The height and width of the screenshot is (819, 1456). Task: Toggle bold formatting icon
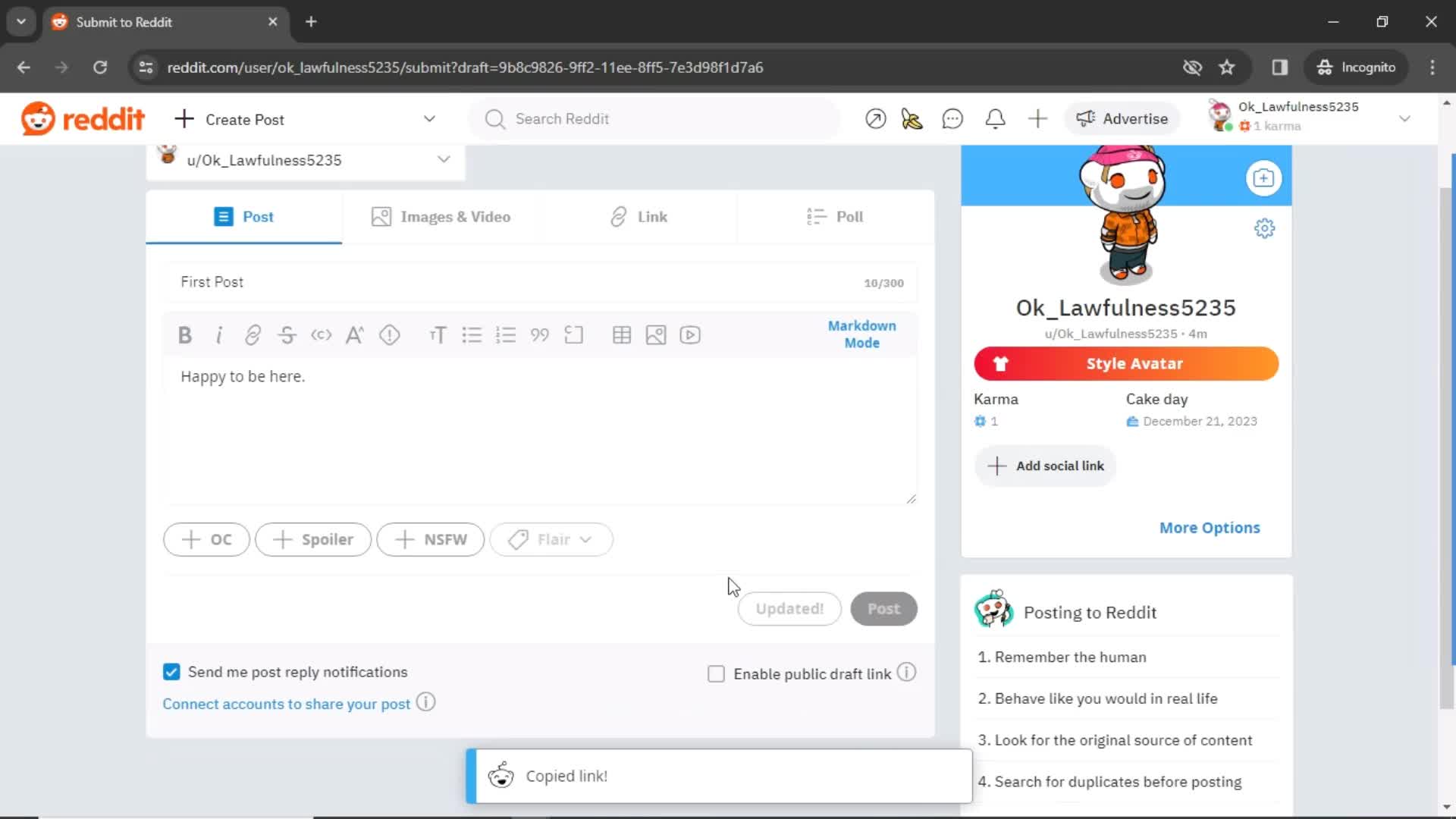point(184,335)
